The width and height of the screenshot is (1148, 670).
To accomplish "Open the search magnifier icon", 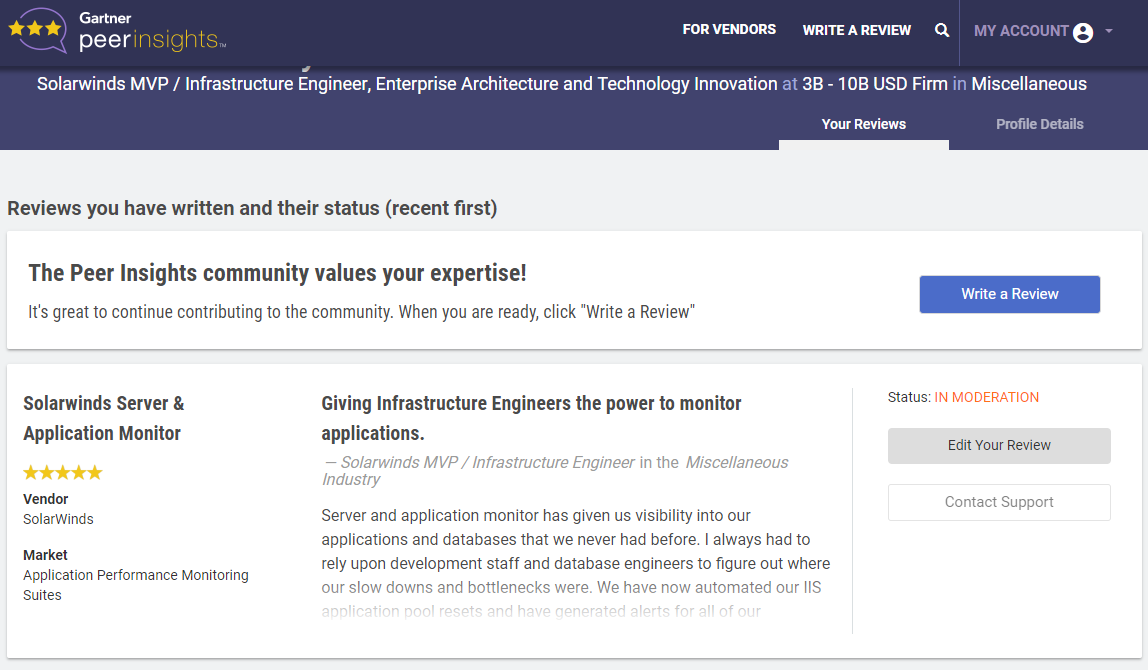I will 942,30.
